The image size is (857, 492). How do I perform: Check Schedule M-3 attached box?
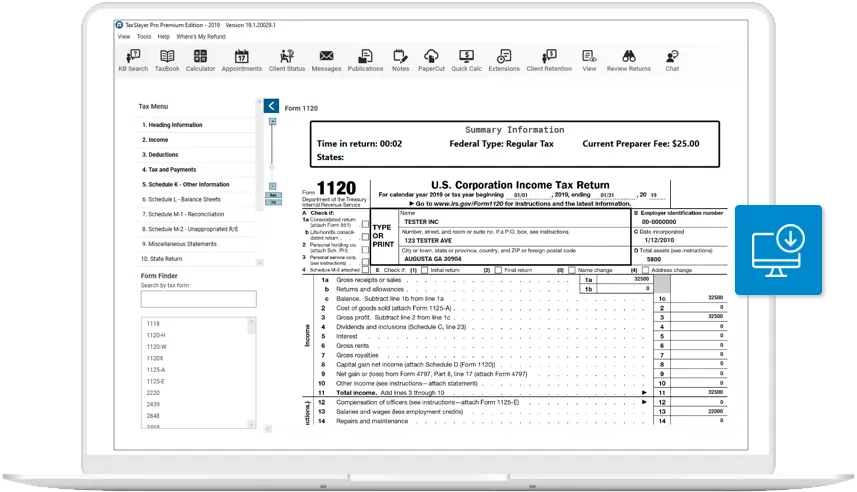[x=365, y=270]
